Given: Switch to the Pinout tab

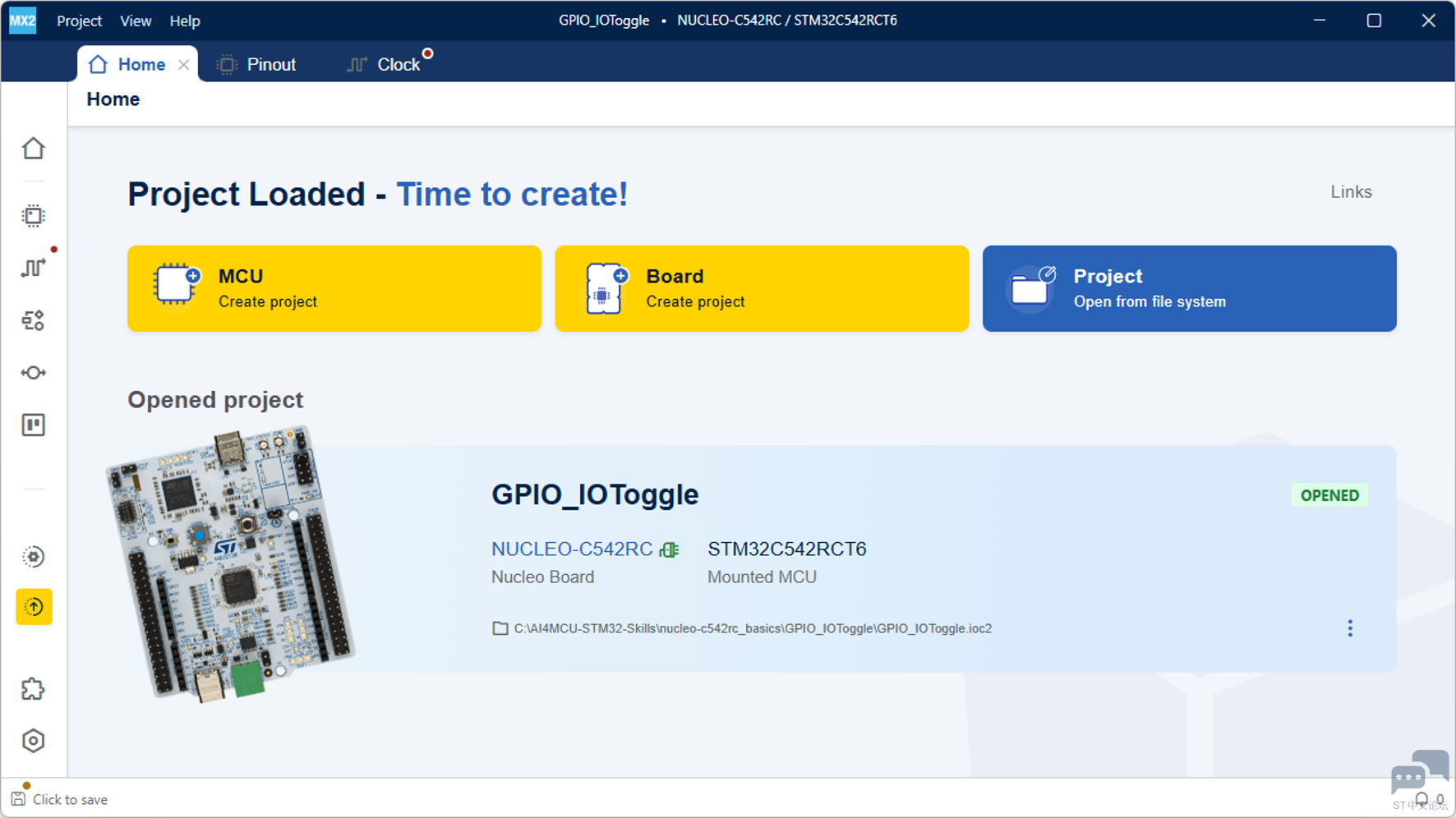Looking at the screenshot, I should coord(256,64).
